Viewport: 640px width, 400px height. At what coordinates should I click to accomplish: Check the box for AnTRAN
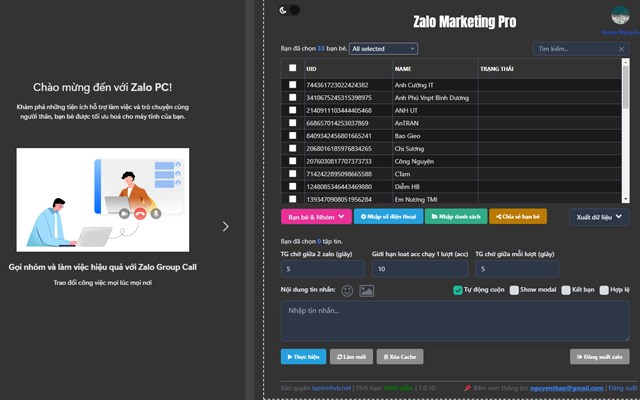(293, 122)
